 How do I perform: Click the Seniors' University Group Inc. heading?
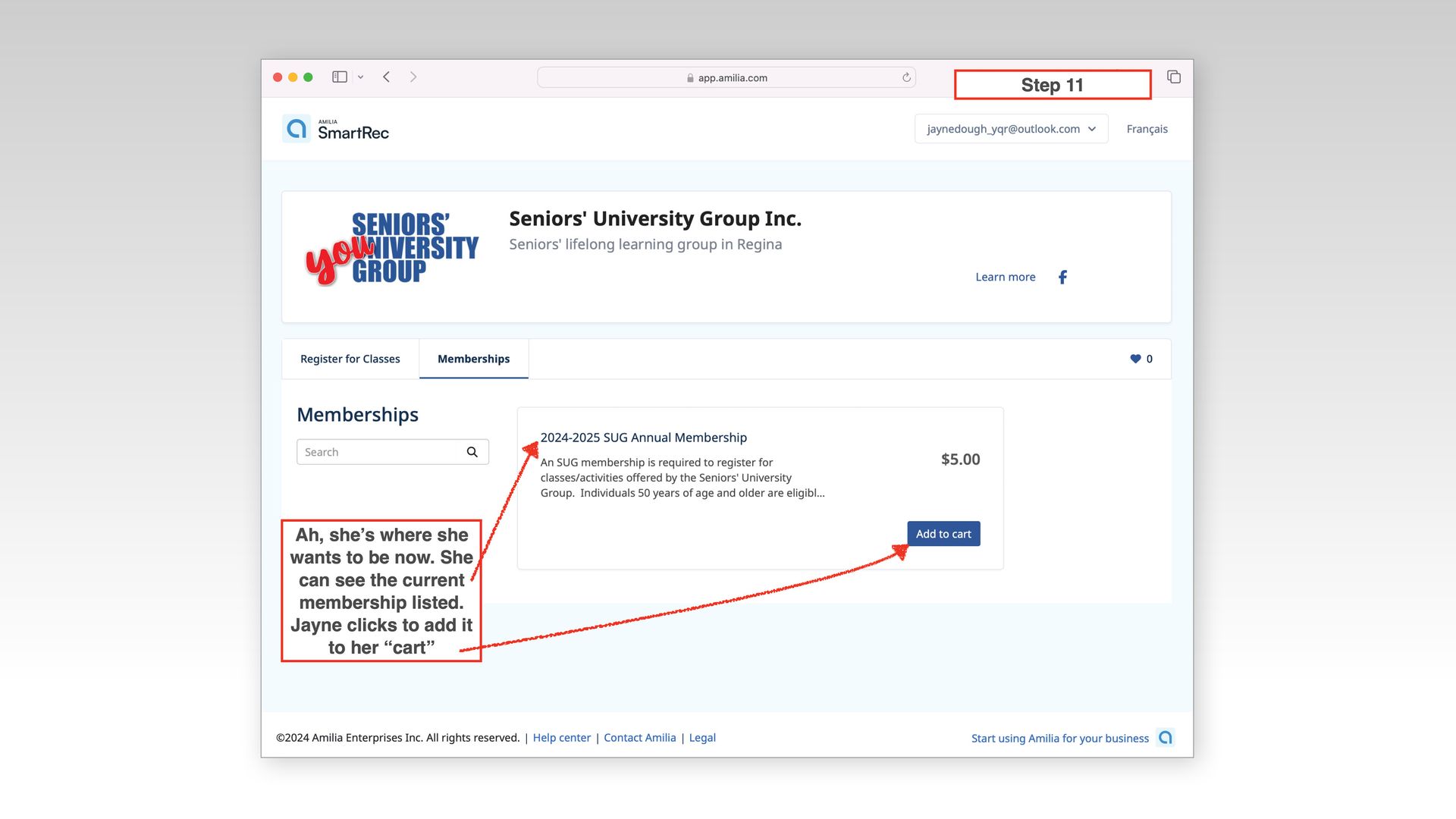[x=655, y=218]
